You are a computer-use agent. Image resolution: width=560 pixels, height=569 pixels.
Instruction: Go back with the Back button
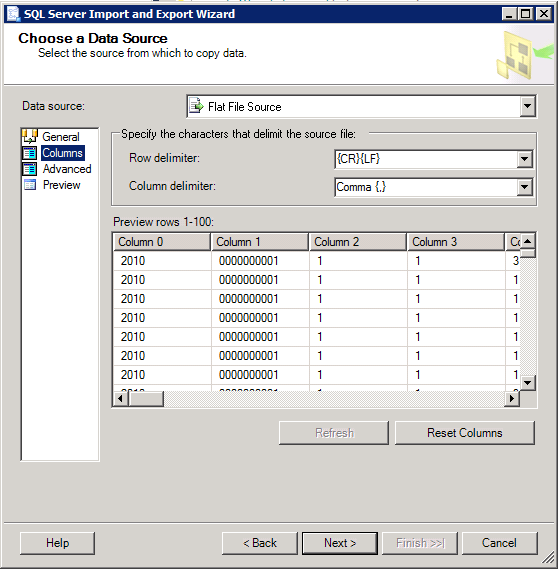[x=259, y=543]
